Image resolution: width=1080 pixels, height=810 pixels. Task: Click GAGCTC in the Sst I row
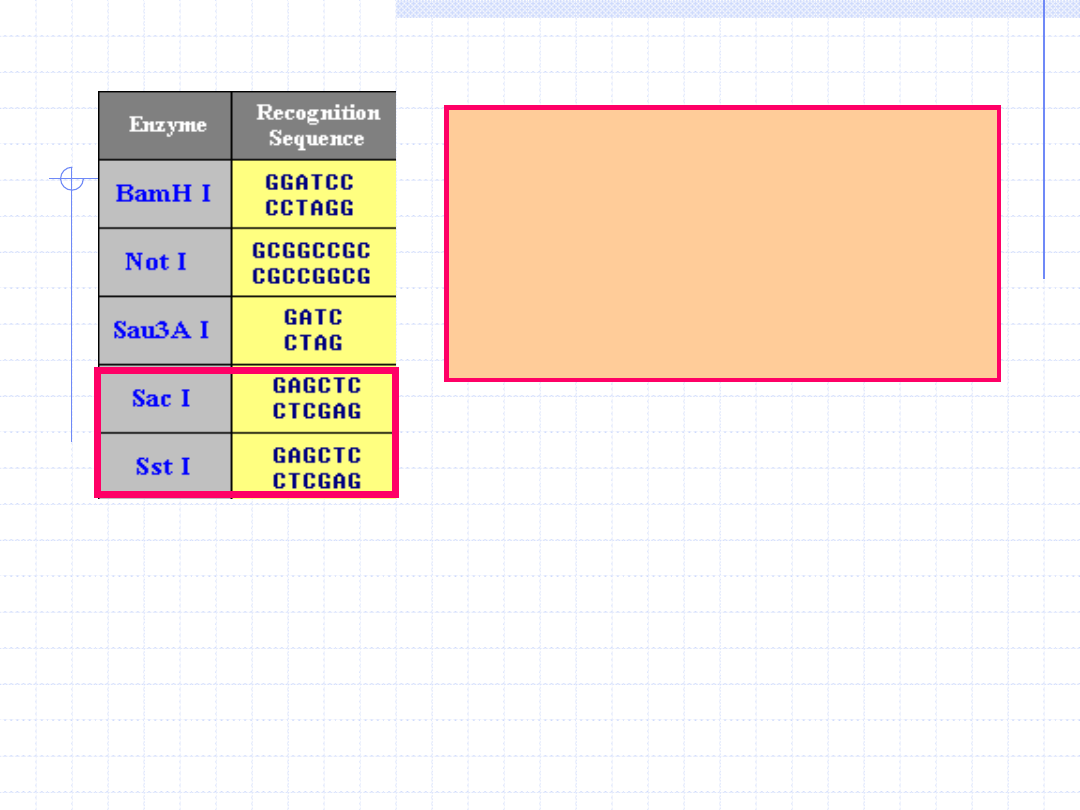pyautogui.click(x=317, y=455)
